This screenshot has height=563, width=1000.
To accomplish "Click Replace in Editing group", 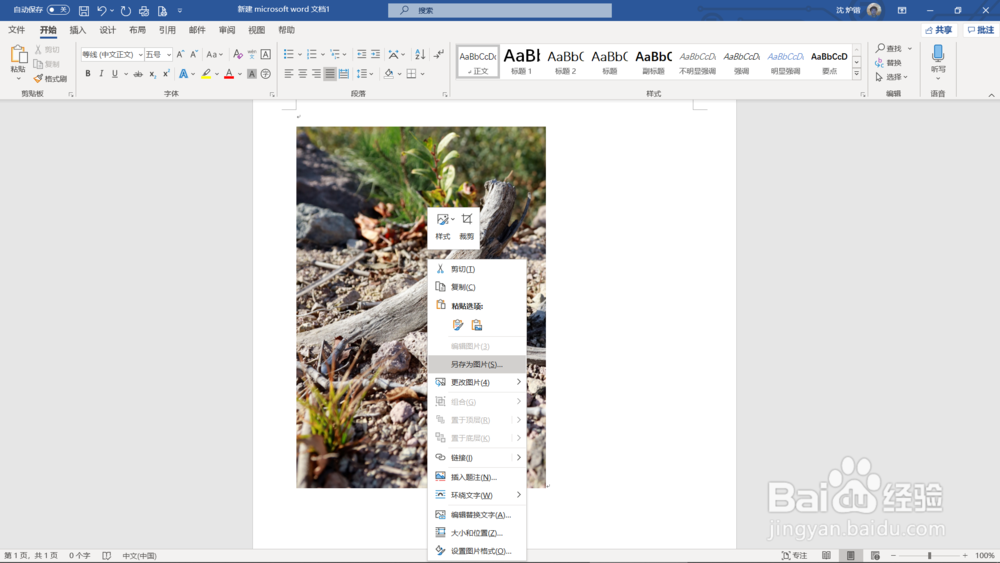I will click(x=889, y=62).
